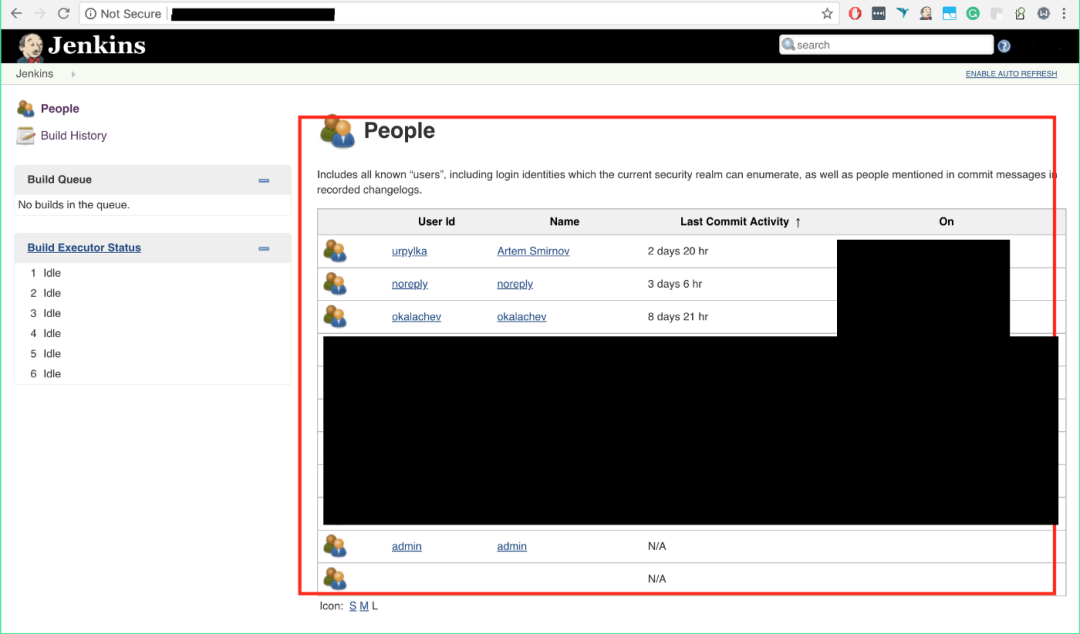
Task: Click executor 1 Idle row
Action: coord(153,273)
